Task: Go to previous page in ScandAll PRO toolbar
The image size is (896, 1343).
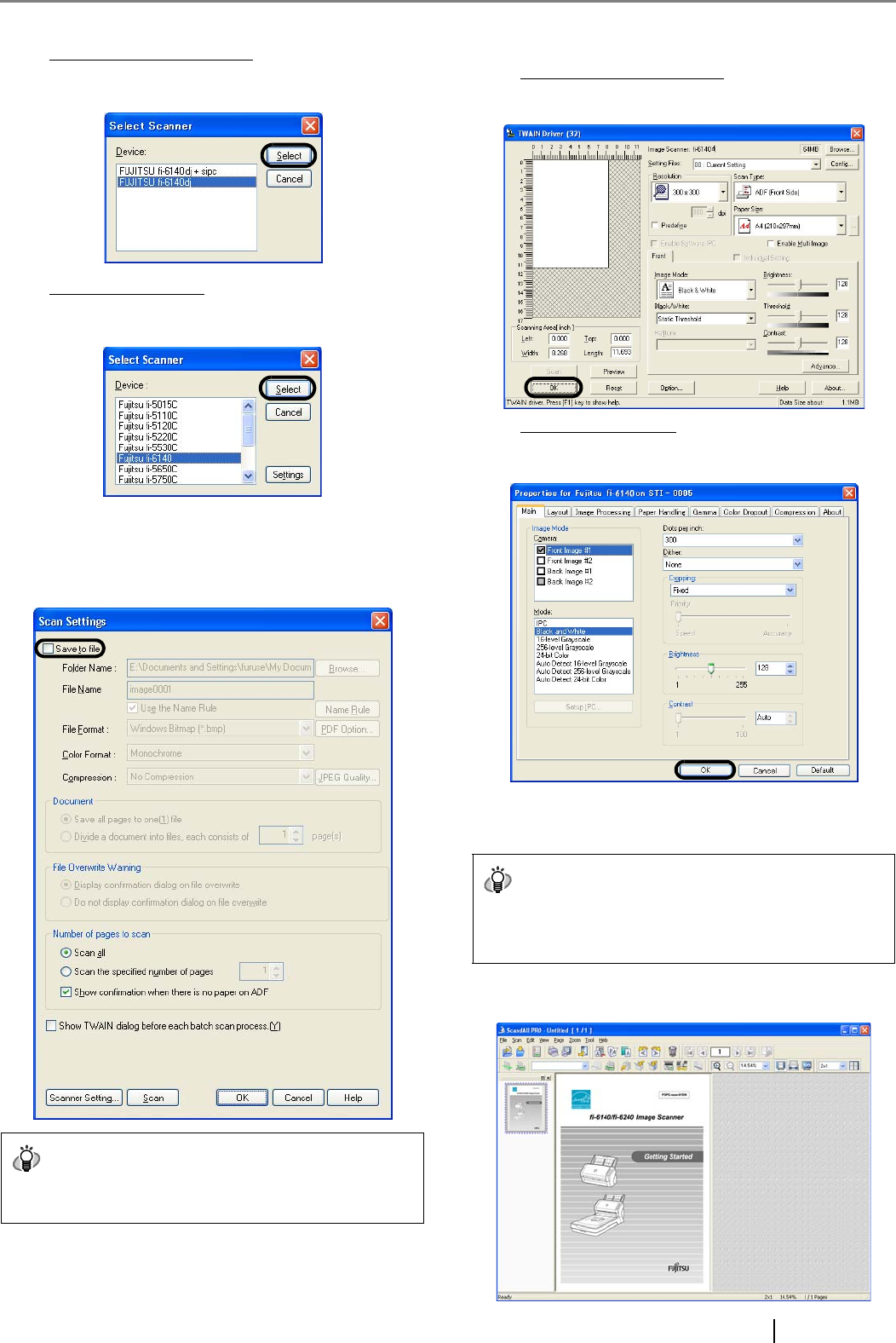Action: click(703, 1052)
